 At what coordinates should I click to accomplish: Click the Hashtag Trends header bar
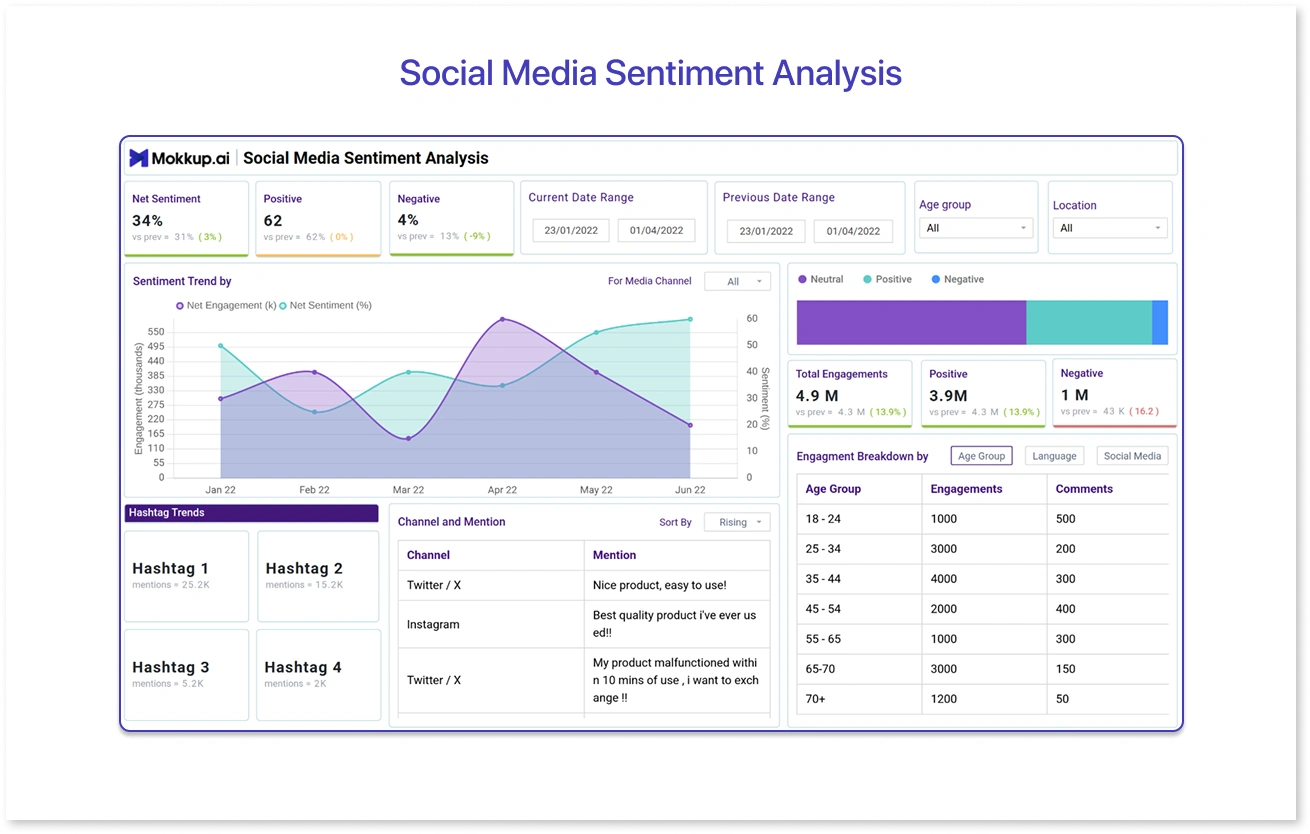point(251,513)
